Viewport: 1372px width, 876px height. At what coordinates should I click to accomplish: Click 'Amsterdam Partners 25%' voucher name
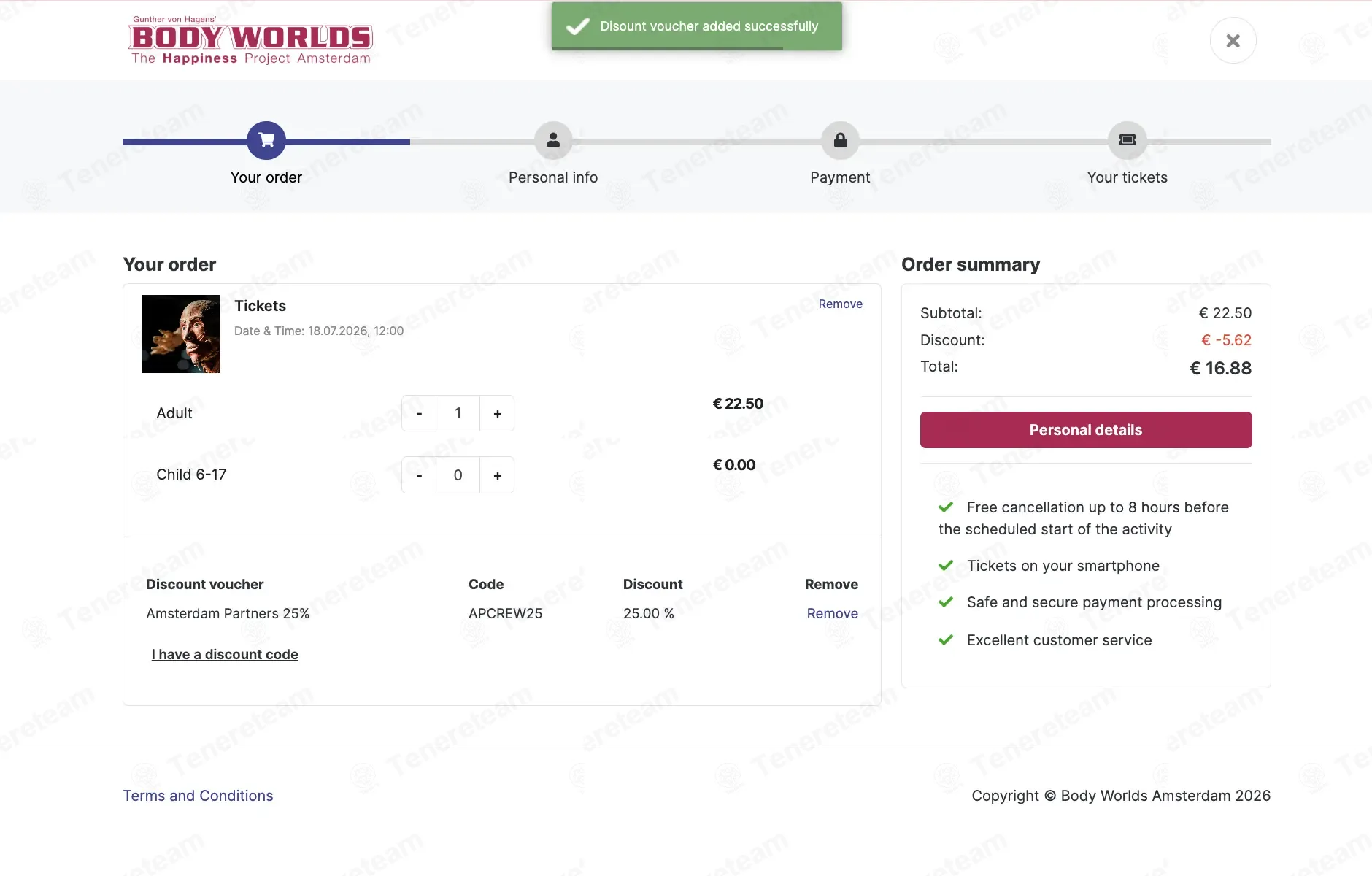[228, 613]
